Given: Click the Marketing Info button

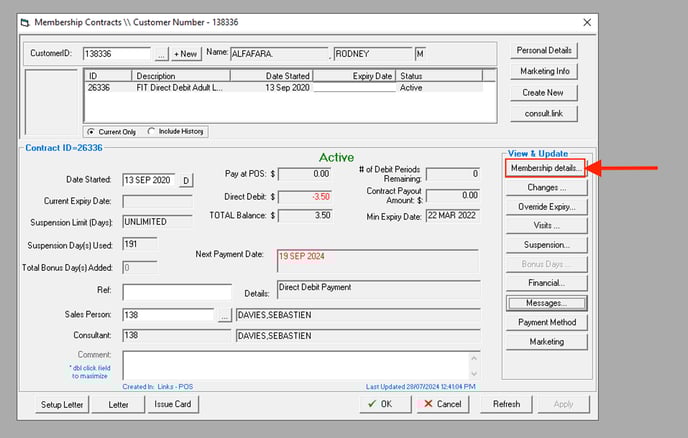Looking at the screenshot, I should [x=544, y=71].
